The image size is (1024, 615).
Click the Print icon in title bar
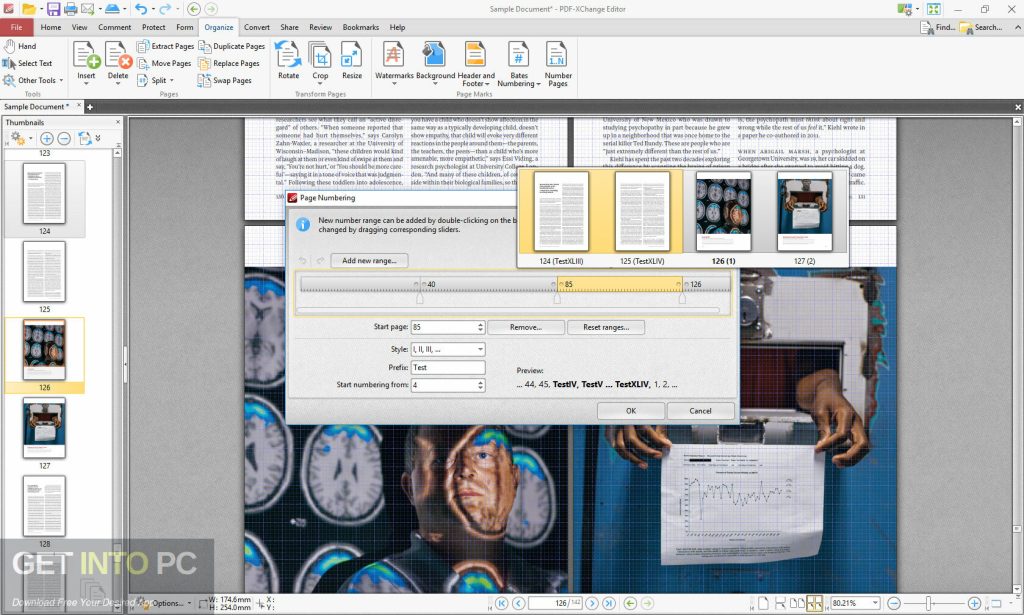coord(71,9)
